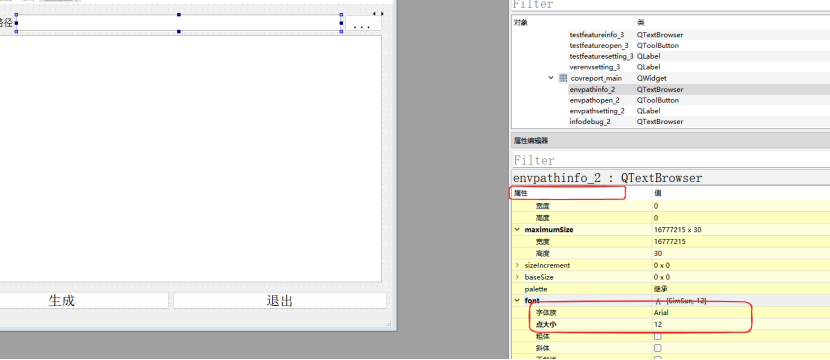Screen dimensions: 830x360
Task: Expand the baseSize property
Action: [x=517, y=277]
